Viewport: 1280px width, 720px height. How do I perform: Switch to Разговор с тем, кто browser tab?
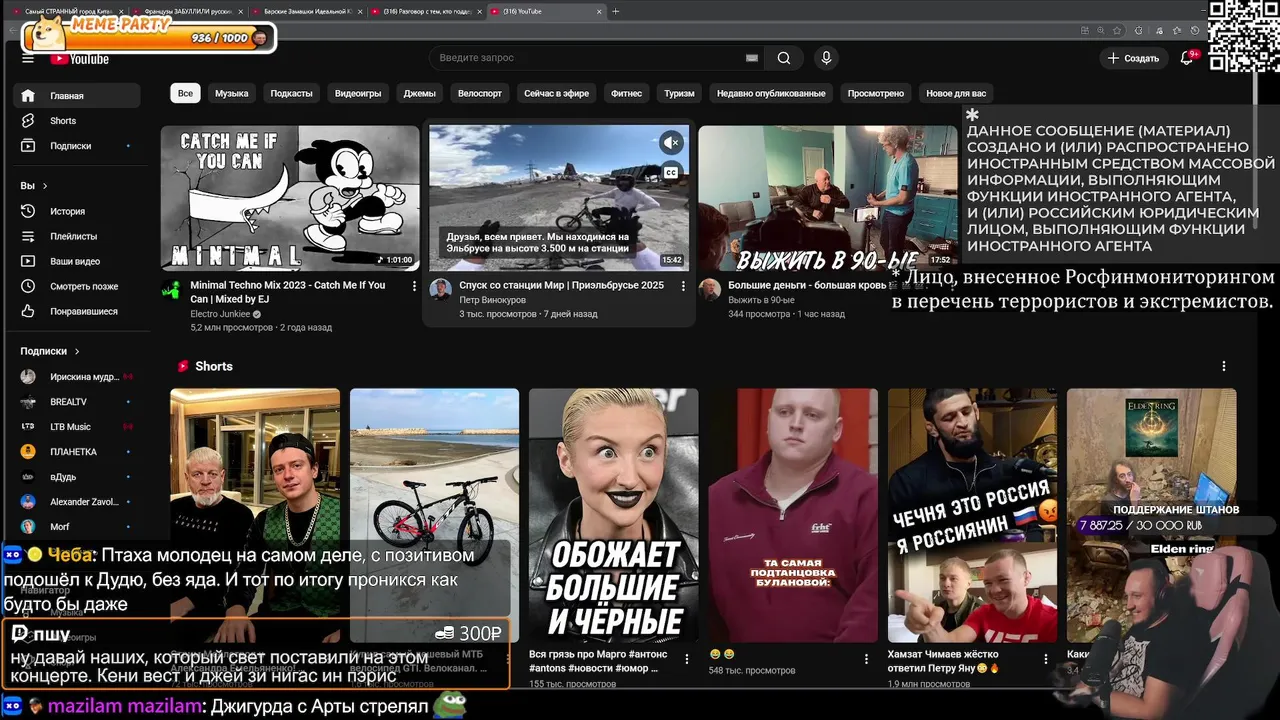click(426, 11)
